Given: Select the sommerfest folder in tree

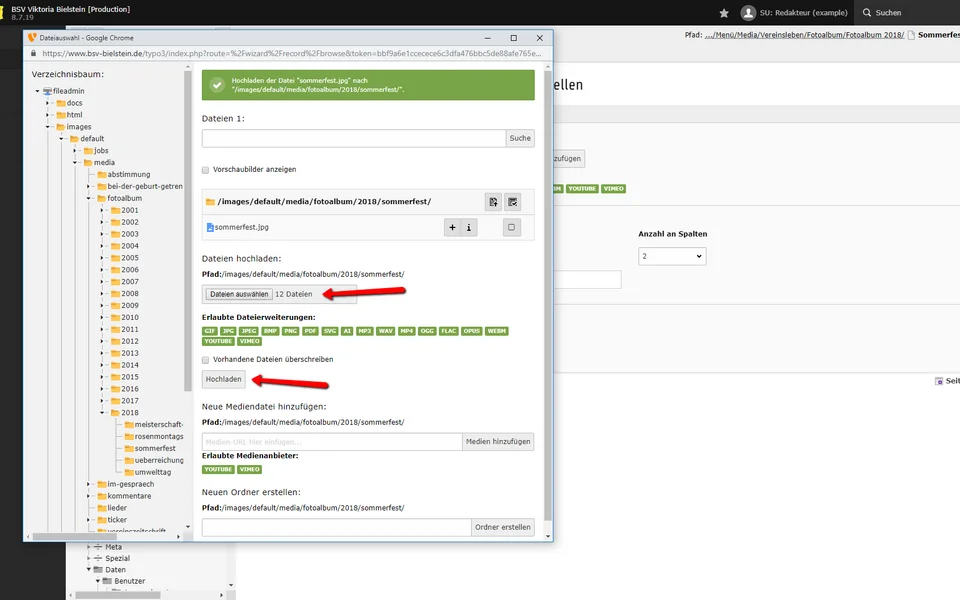Looking at the screenshot, I should tap(154, 449).
